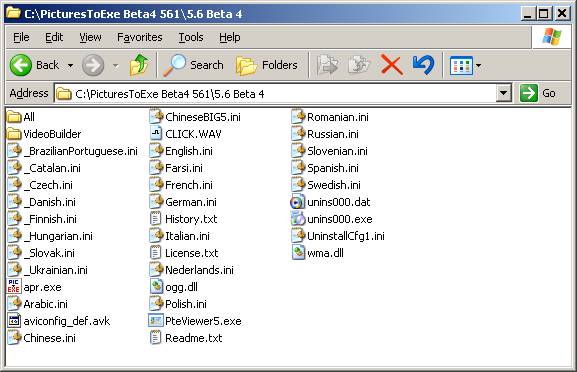This screenshot has height=372, width=577.
Task: Open the Search pane
Action: (193, 65)
